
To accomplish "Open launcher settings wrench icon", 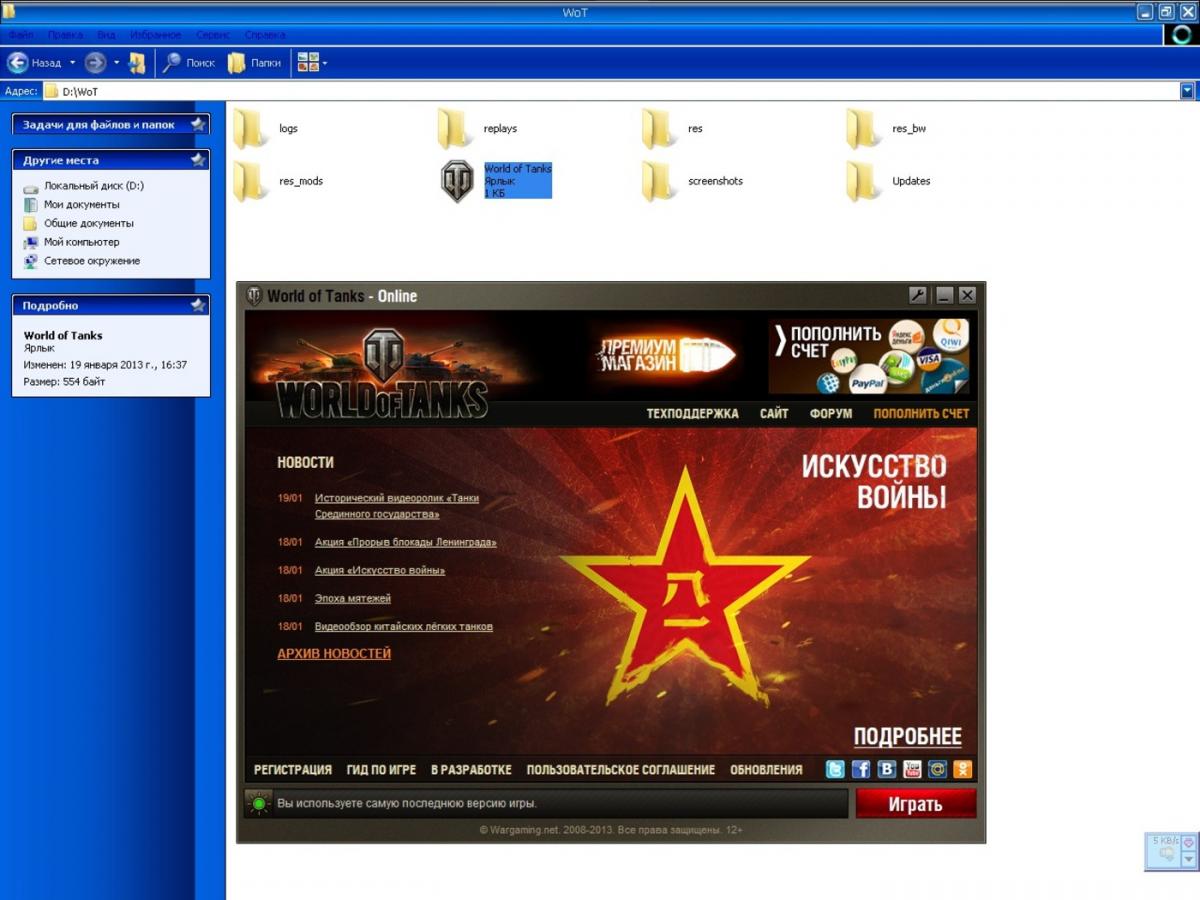I will (918, 295).
